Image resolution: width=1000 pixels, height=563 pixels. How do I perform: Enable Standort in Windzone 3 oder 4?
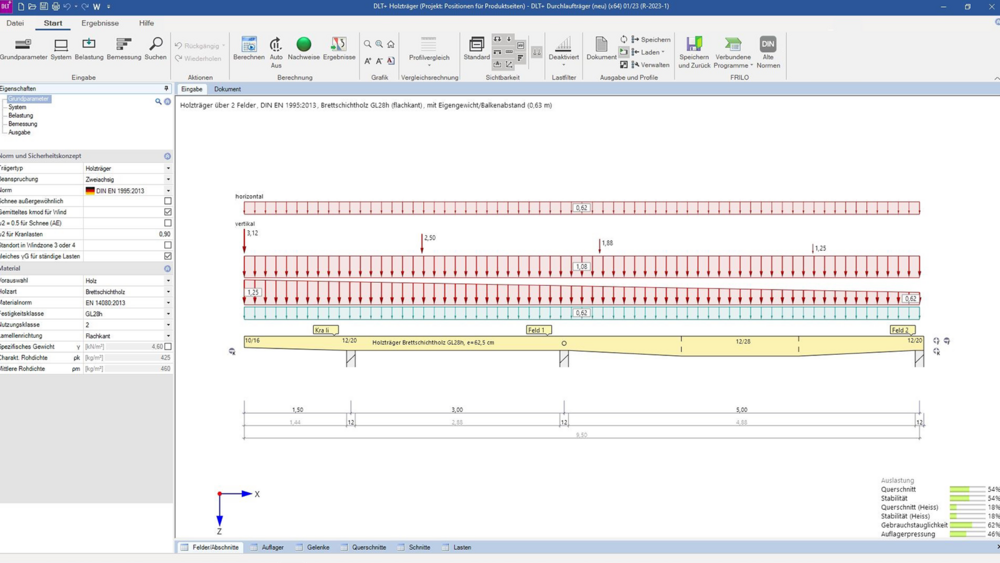coord(168,245)
